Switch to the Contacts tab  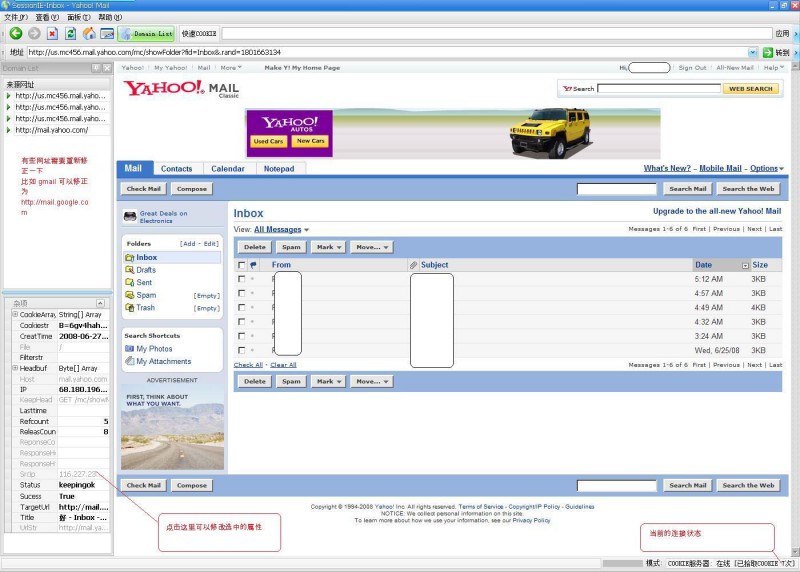tap(177, 169)
